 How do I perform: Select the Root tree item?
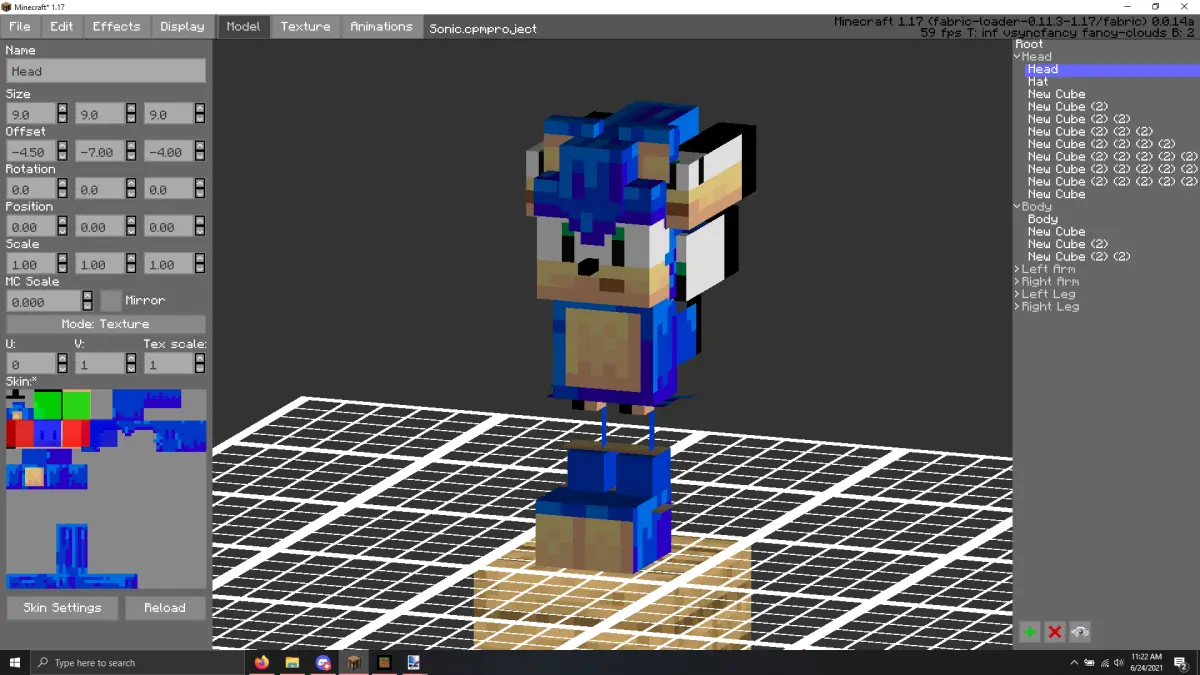(x=1029, y=44)
